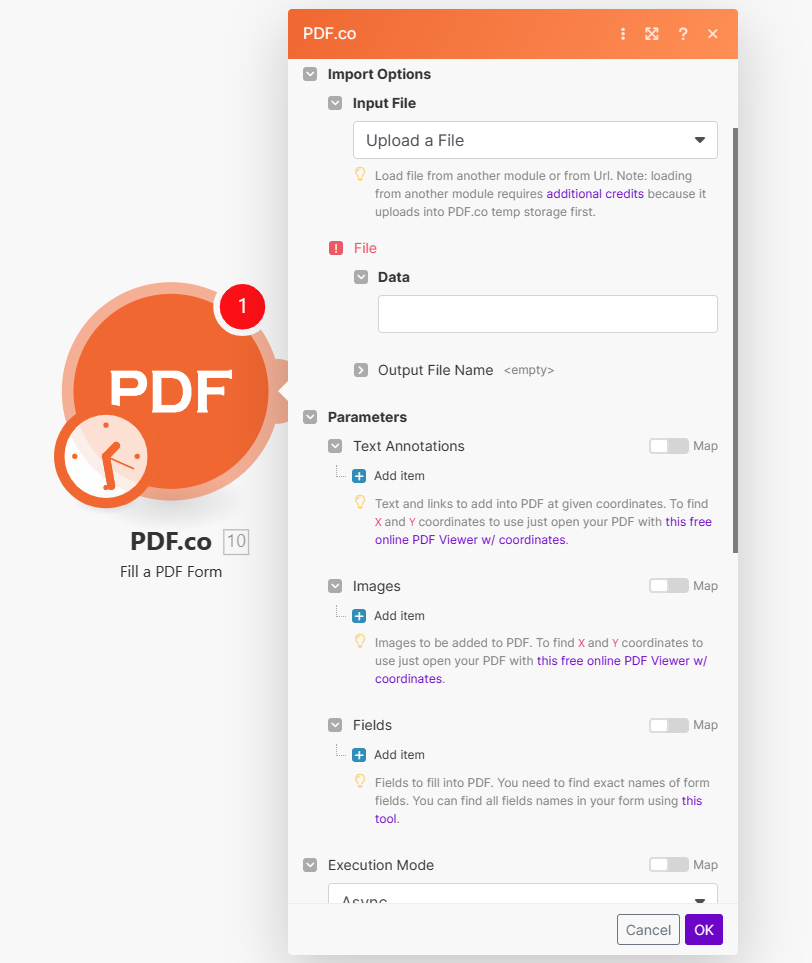Viewport: 812px width, 963px height.
Task: Click inside the Data input field
Action: pos(547,314)
